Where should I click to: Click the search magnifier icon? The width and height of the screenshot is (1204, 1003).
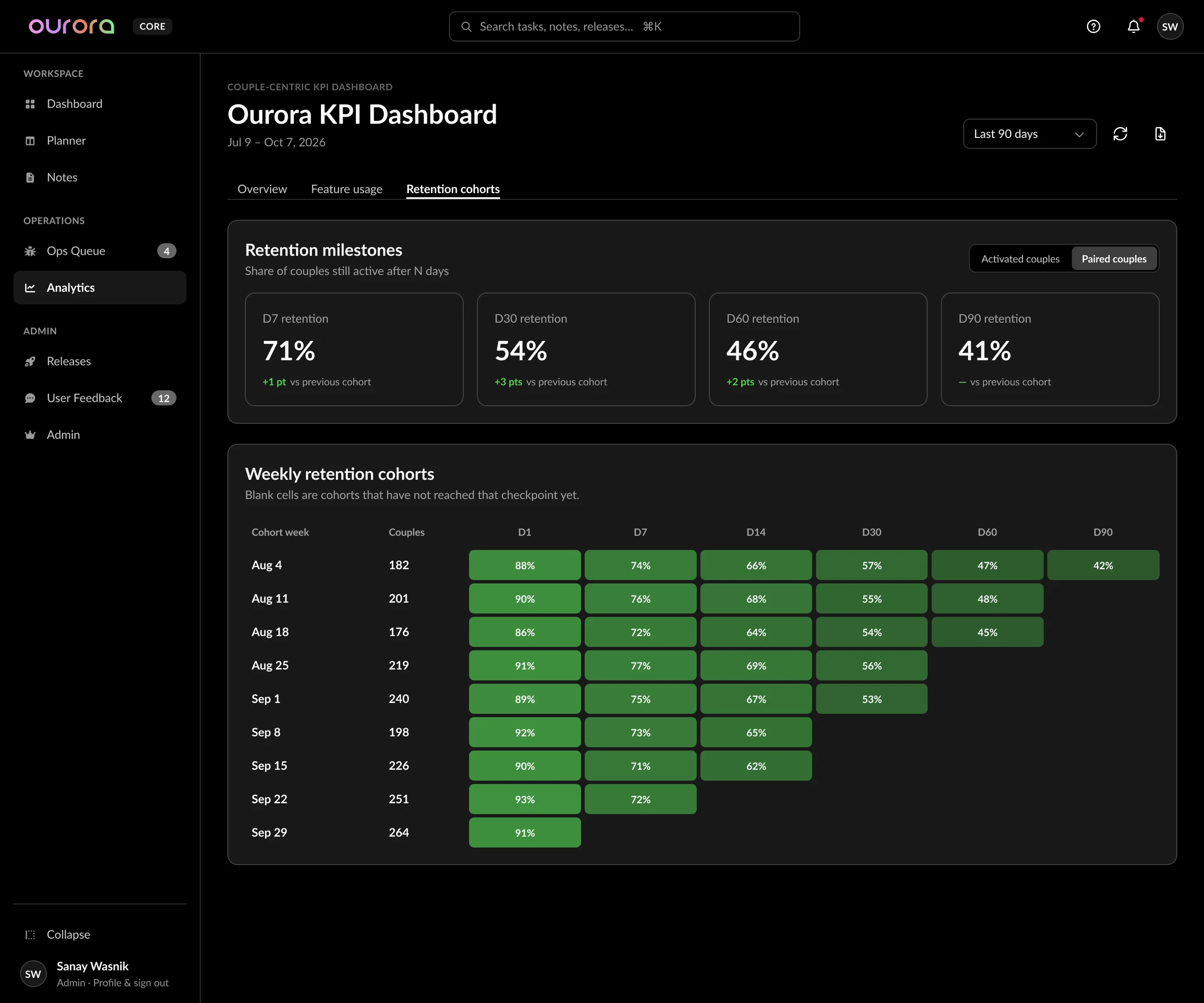click(466, 27)
